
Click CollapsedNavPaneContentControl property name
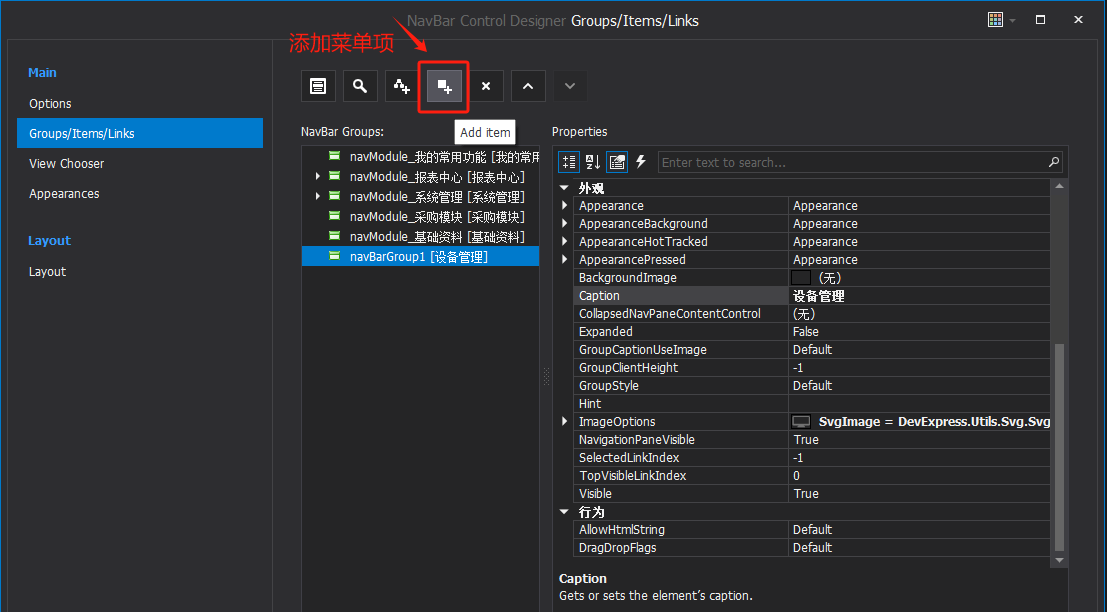click(670, 313)
